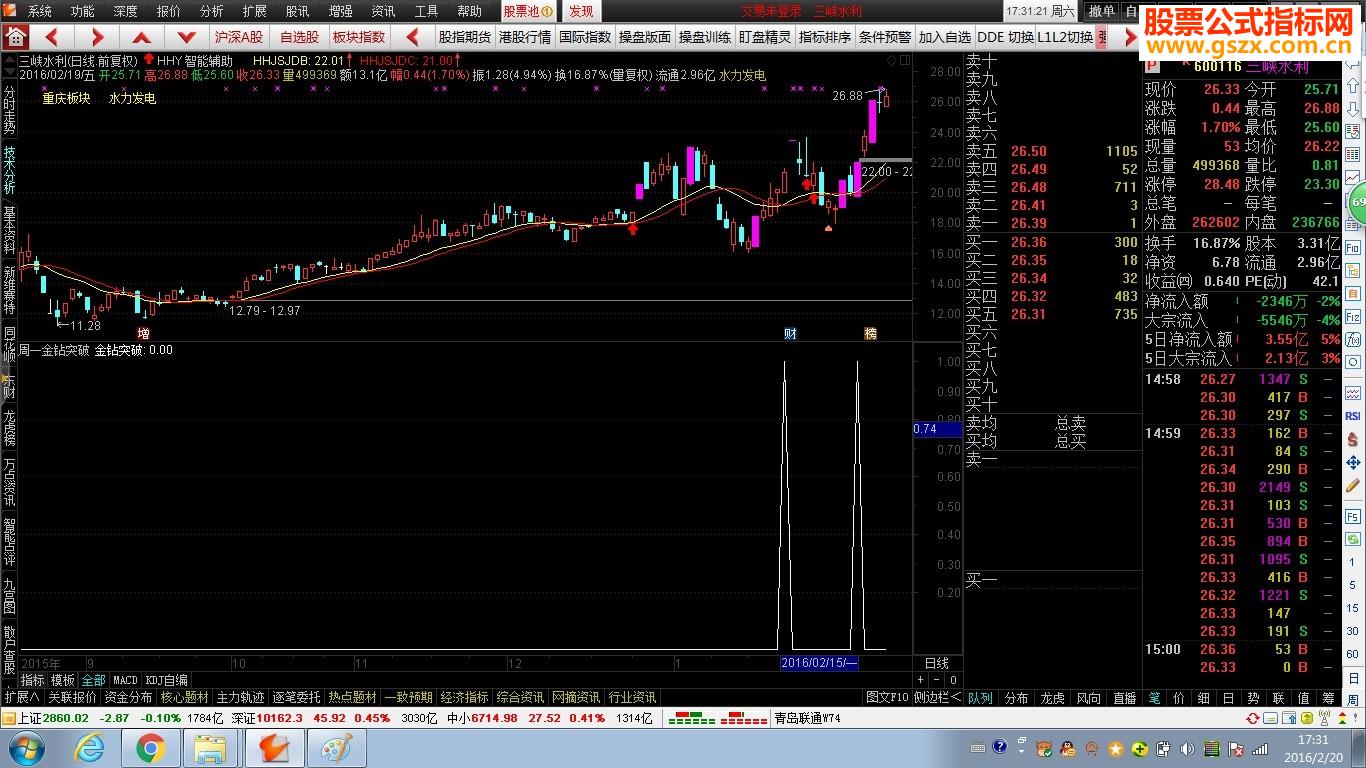1366x768 pixels.
Task: Select the 指标 tab under the chart
Action: [x=33, y=680]
